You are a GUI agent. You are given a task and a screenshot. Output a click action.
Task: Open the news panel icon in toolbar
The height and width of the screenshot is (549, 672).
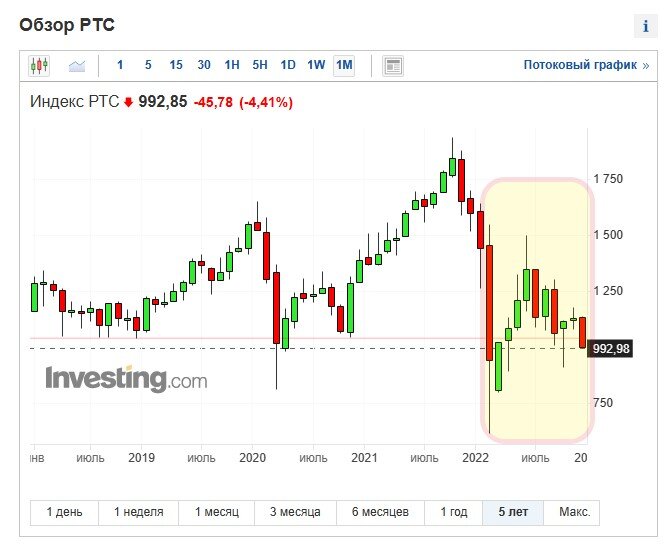click(393, 66)
